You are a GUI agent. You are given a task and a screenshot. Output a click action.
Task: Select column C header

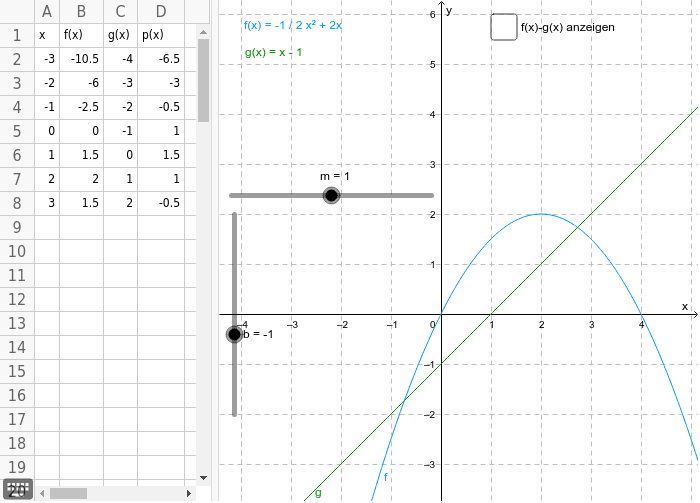click(121, 11)
